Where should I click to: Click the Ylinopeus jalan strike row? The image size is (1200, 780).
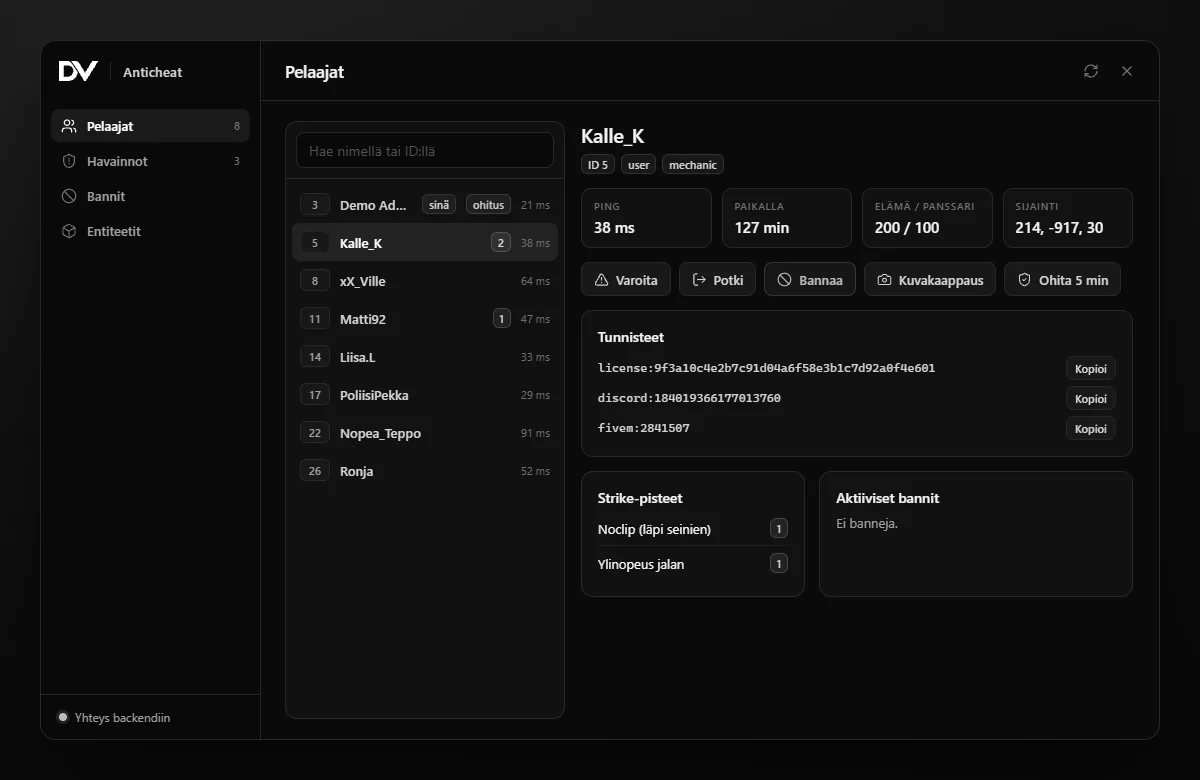click(x=693, y=564)
